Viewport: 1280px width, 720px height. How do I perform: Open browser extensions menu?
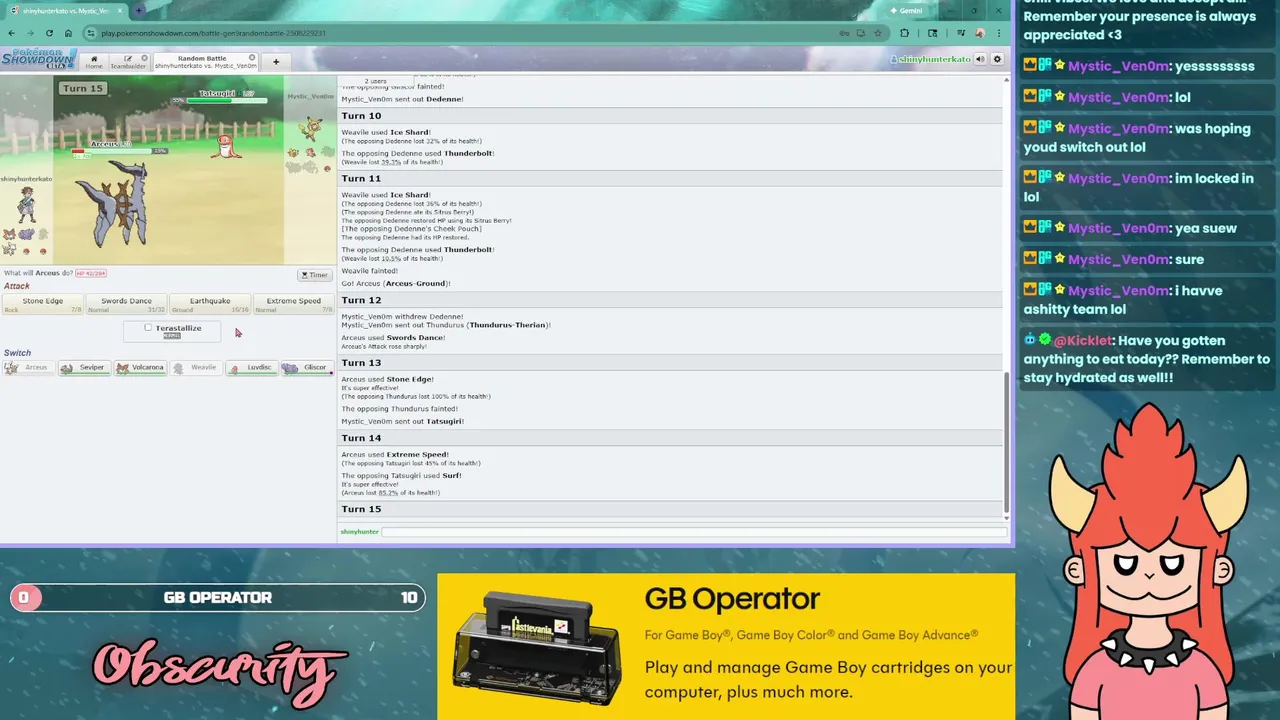pyautogui.click(x=905, y=33)
